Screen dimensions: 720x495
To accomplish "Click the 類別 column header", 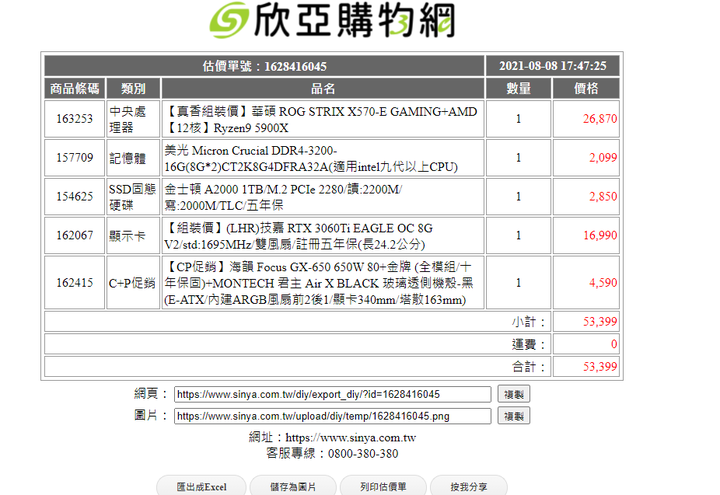I will (x=133, y=88).
